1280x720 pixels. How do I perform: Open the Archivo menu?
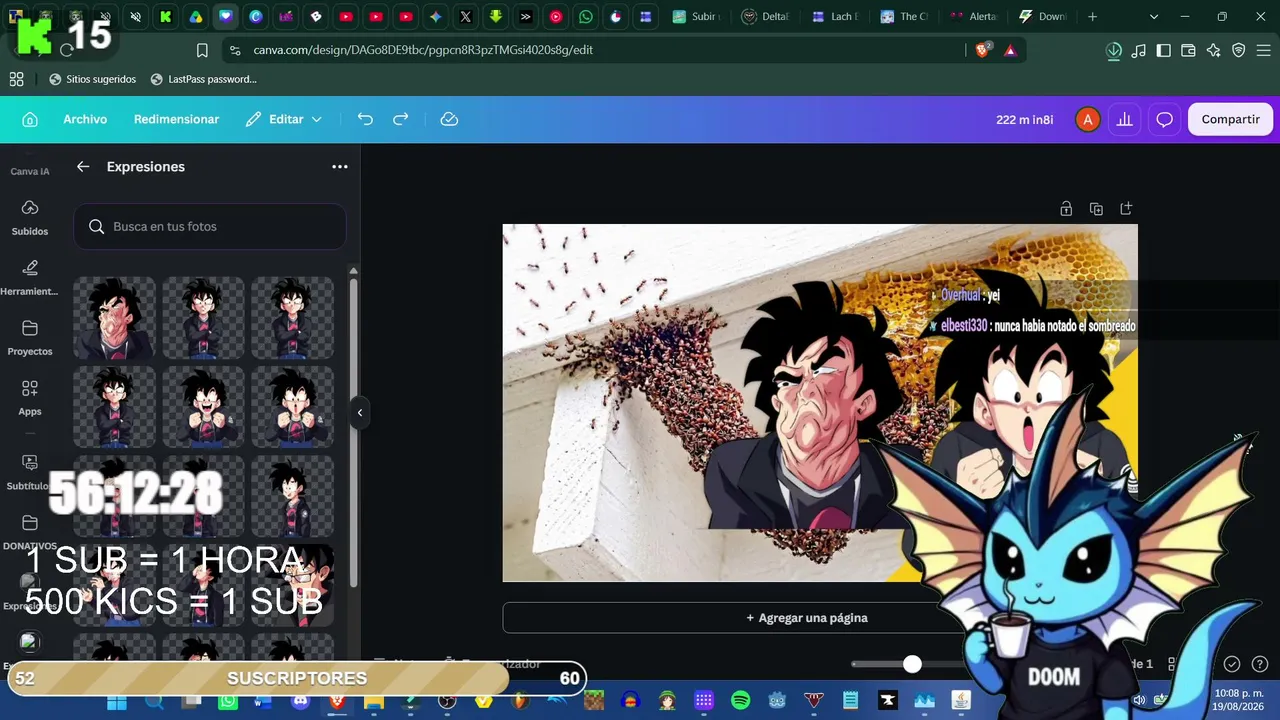85,119
